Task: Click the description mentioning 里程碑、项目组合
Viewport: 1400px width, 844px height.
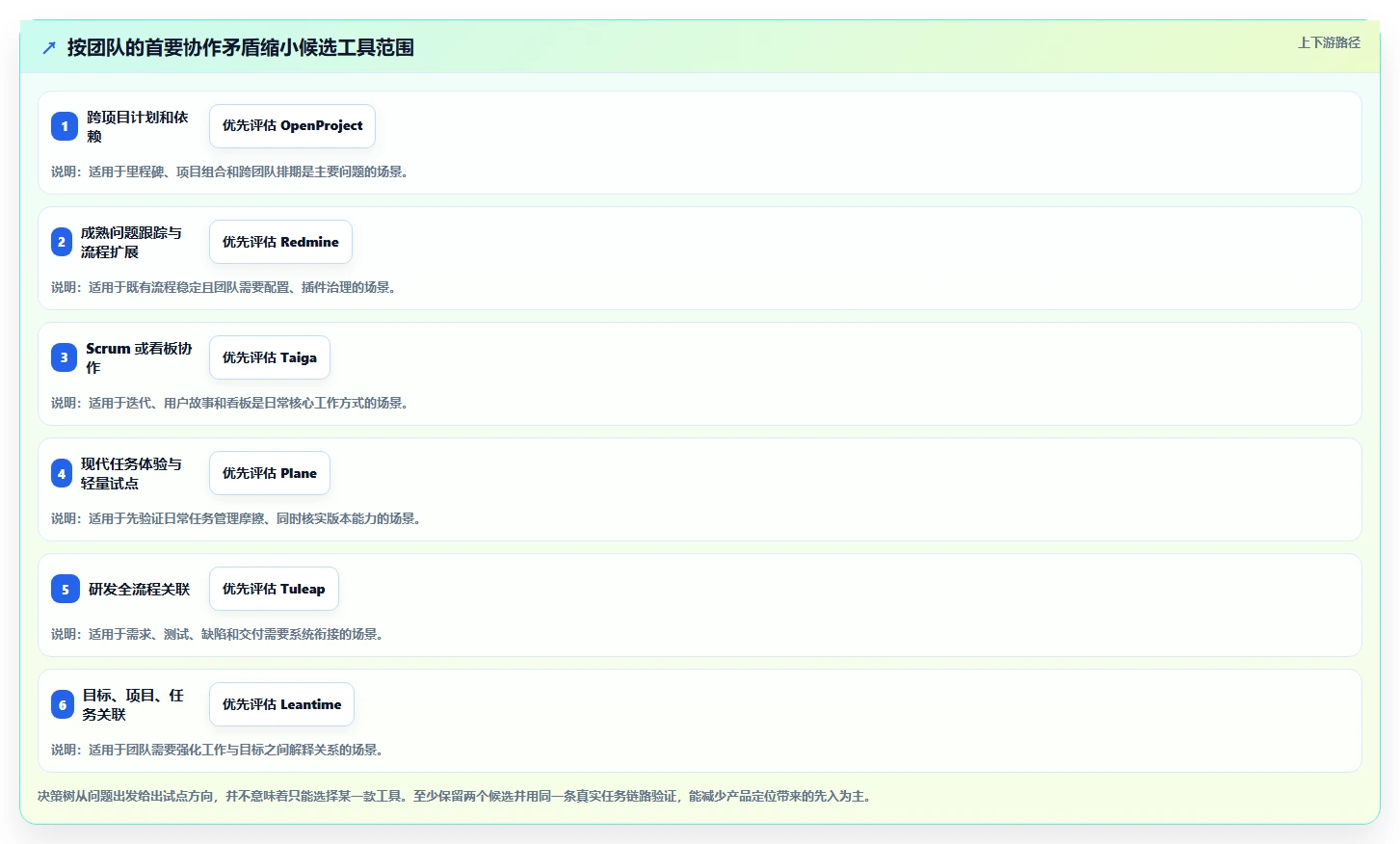Action: (x=232, y=171)
